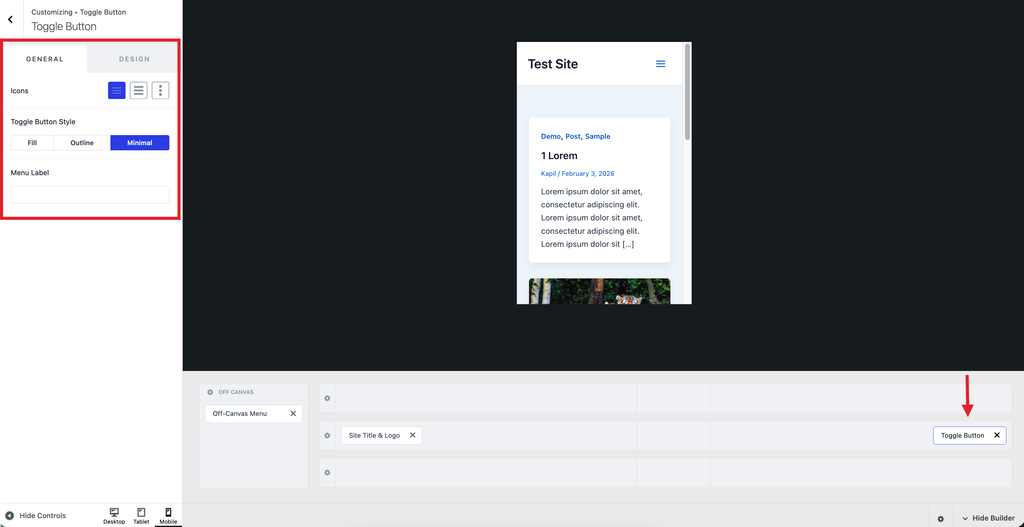The image size is (1024, 527).
Task: Open the Sample category link
Action: click(598, 136)
